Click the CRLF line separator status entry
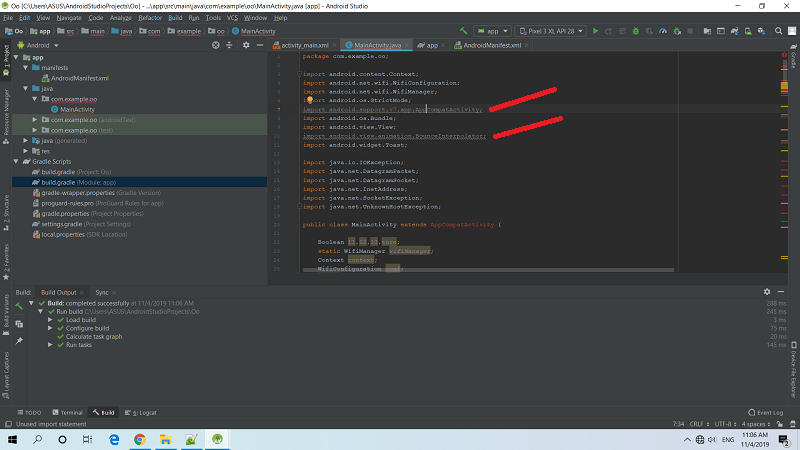Screen dimensions: 800x450 tap(699, 424)
